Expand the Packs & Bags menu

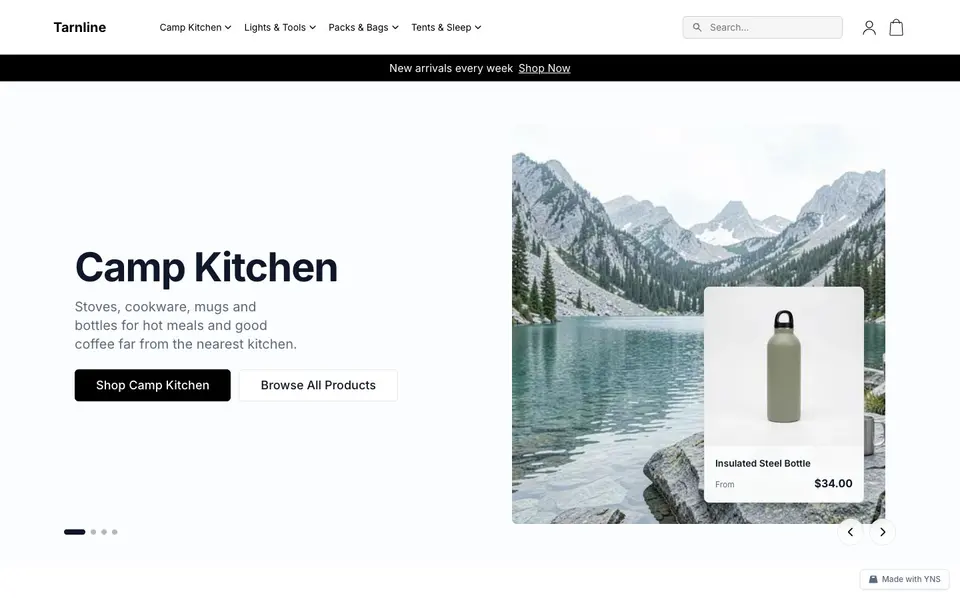tap(363, 28)
